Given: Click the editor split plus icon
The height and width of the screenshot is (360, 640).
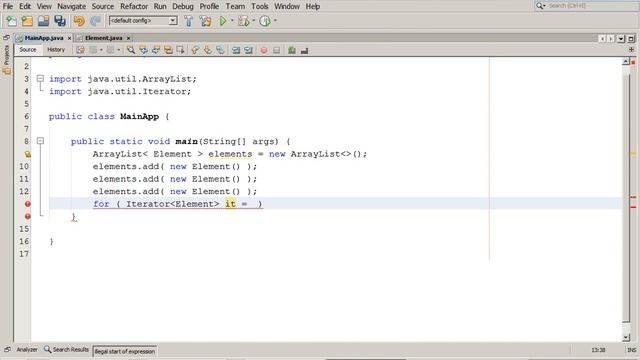Looking at the screenshot, I should tap(631, 50).
